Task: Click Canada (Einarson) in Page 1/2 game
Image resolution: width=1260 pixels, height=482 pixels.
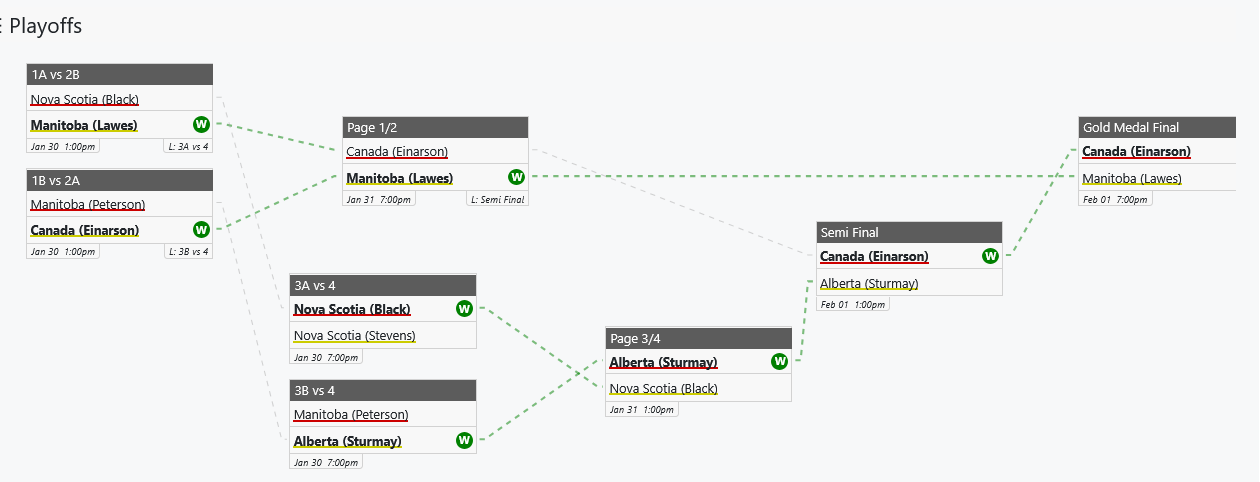Action: pyautogui.click(x=397, y=152)
